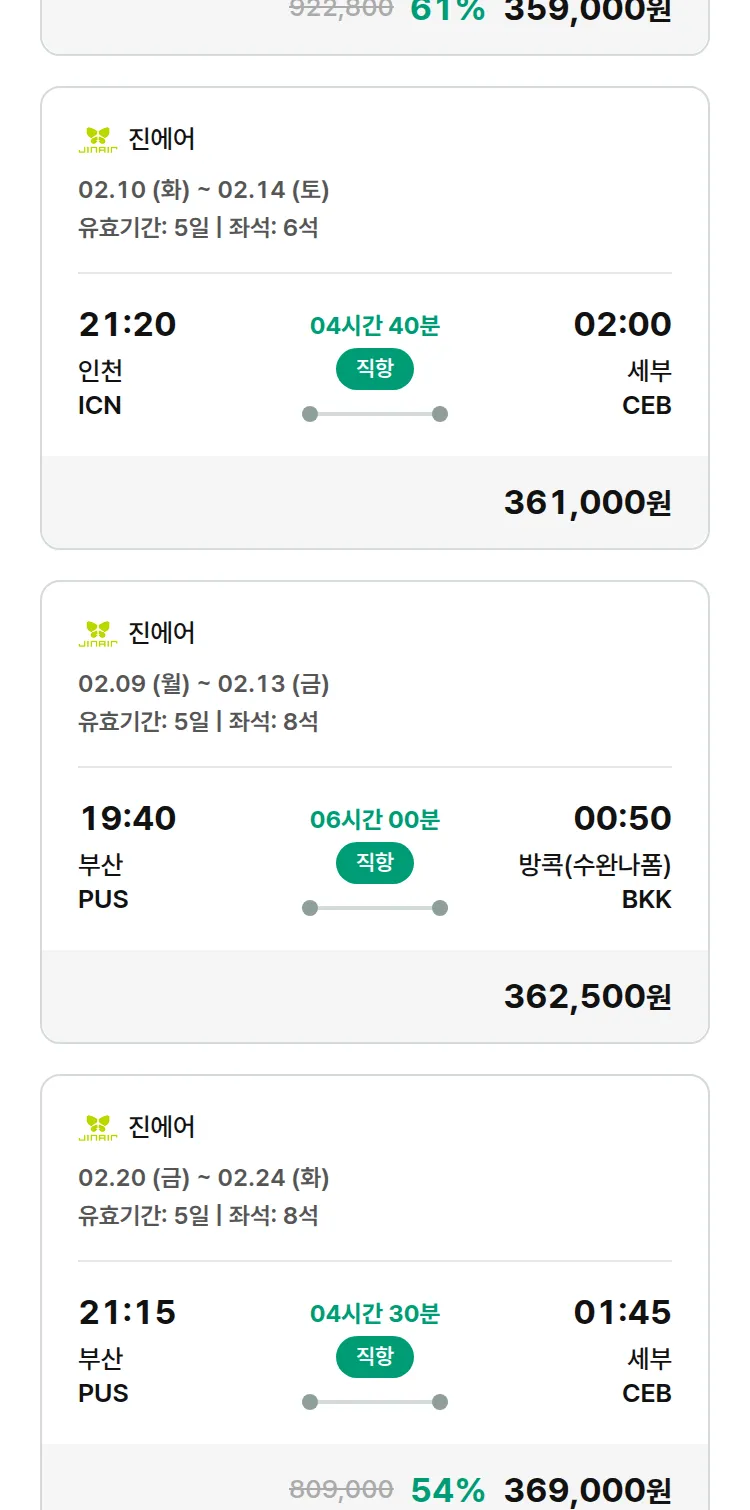Click the 21:20 Incheon departure time

(127, 325)
